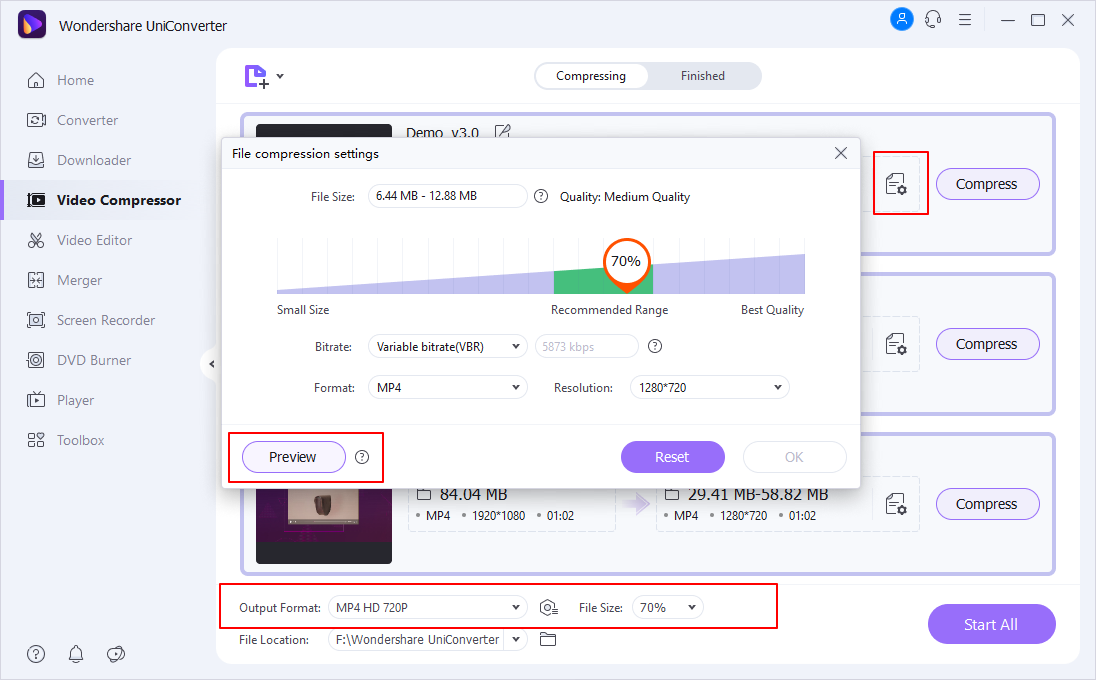This screenshot has width=1096, height=680.
Task: Expand the add file dropdown arrow
Action: [x=280, y=76]
